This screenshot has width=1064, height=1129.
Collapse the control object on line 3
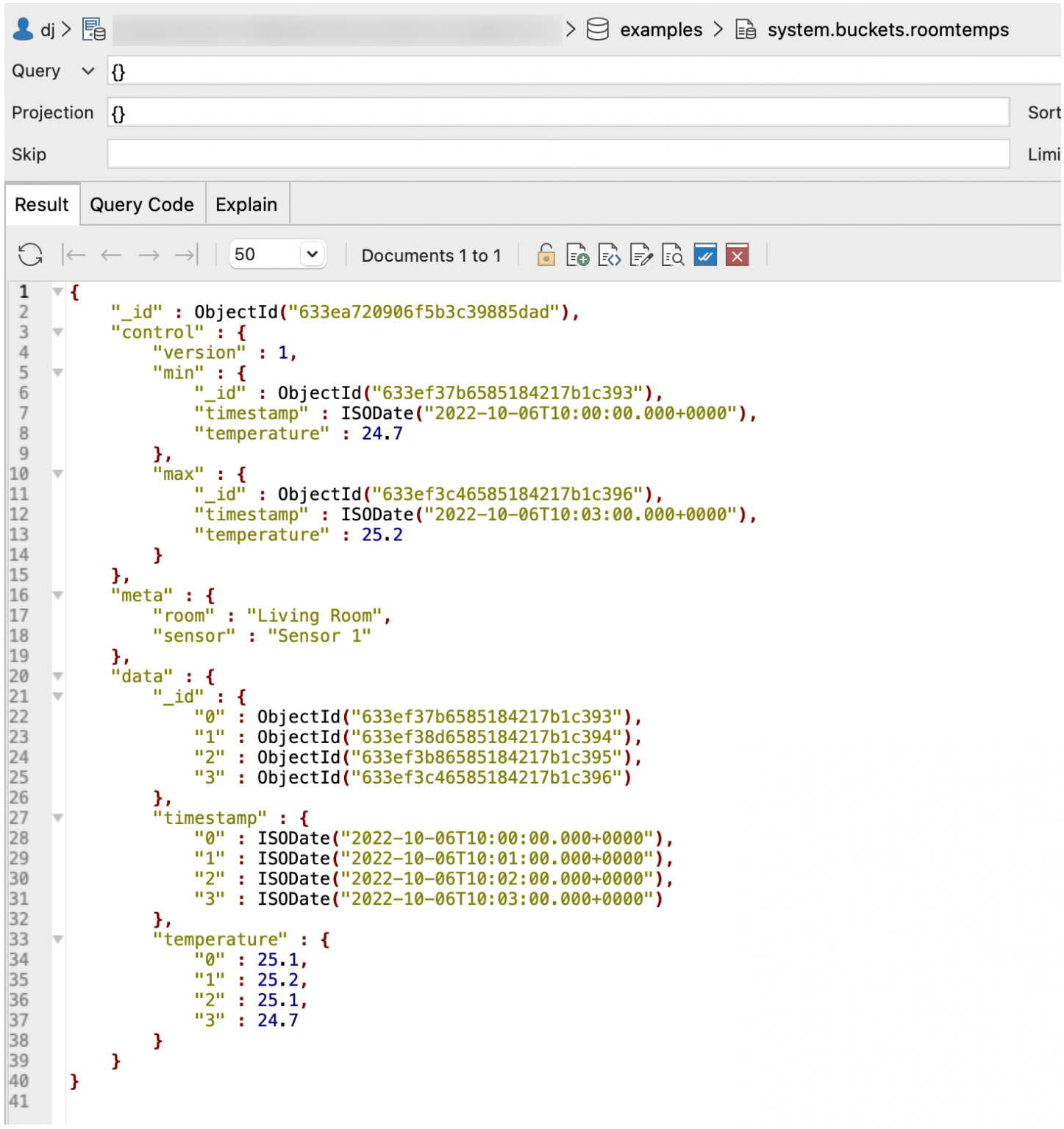[x=57, y=332]
